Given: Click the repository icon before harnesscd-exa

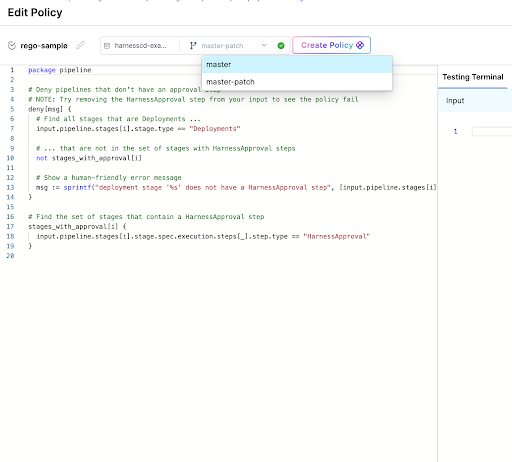Looking at the screenshot, I should click(107, 46).
